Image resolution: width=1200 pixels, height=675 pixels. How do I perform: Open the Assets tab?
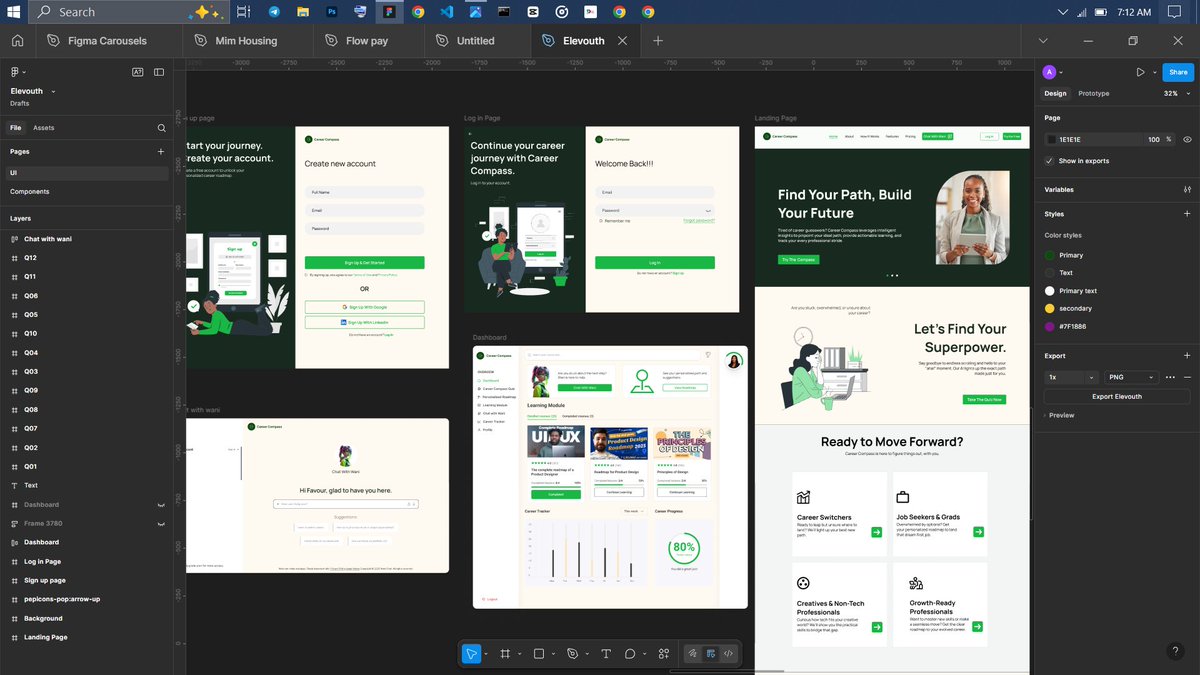[x=44, y=128]
